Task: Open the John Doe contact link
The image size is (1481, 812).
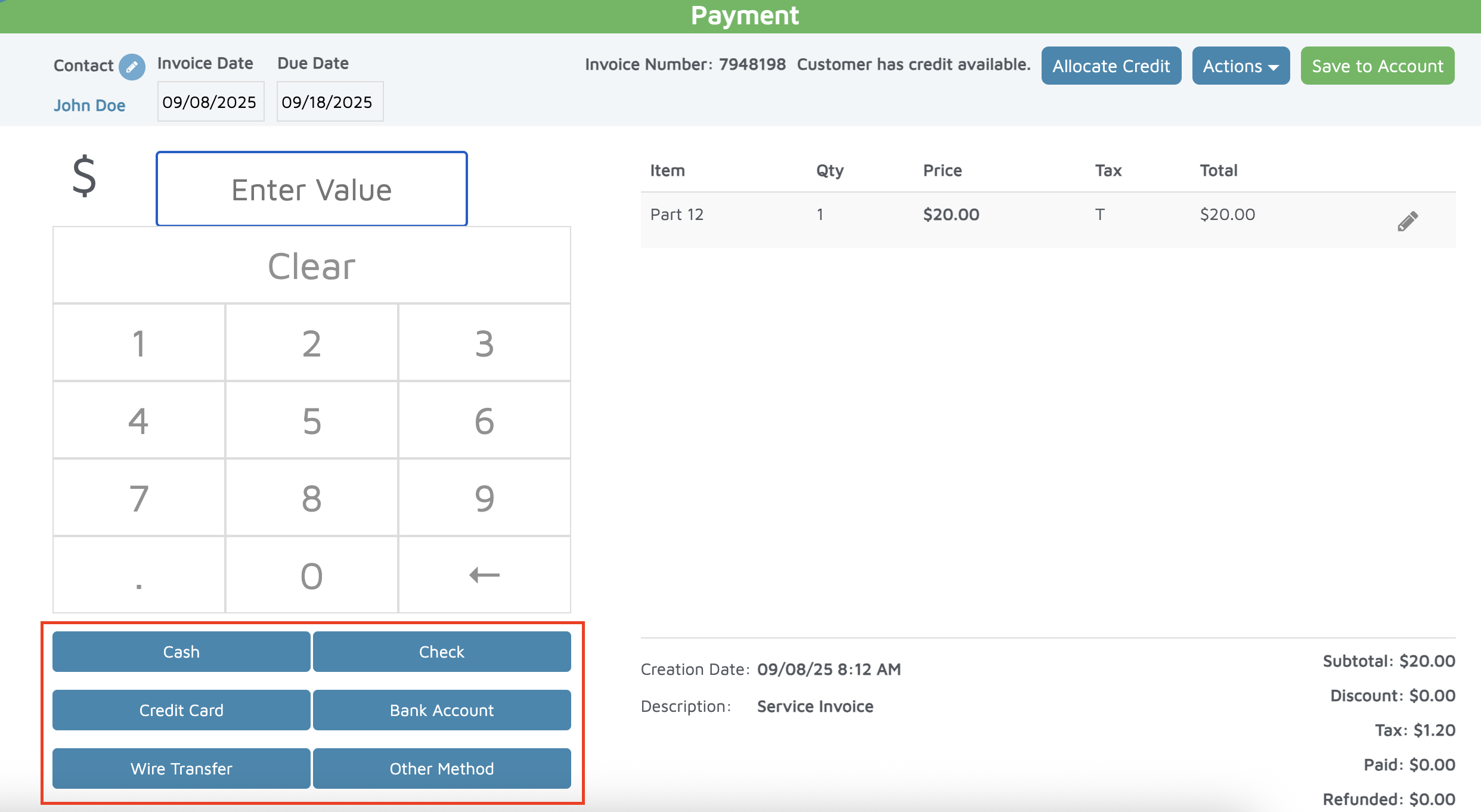Action: point(89,106)
